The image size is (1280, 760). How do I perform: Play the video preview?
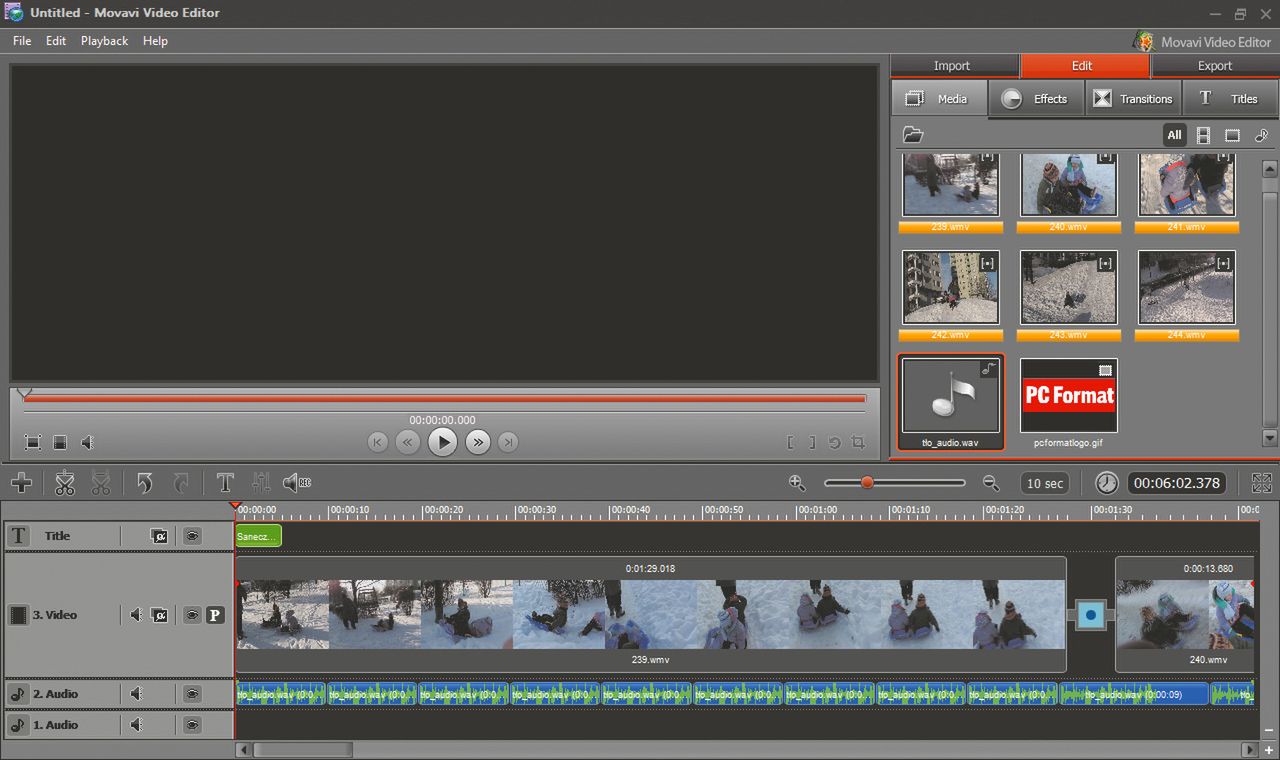pos(442,442)
